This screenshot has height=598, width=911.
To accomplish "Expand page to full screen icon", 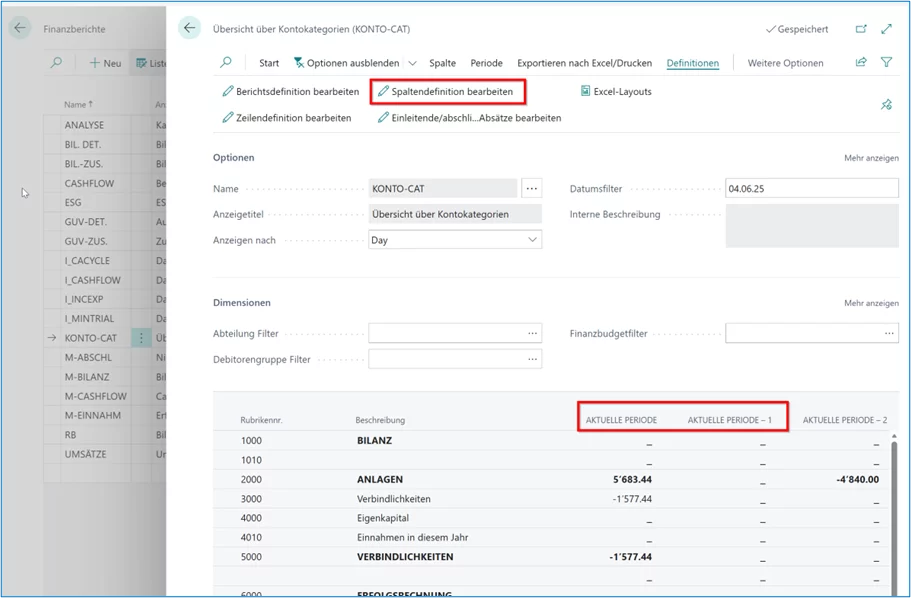I will 887,30.
